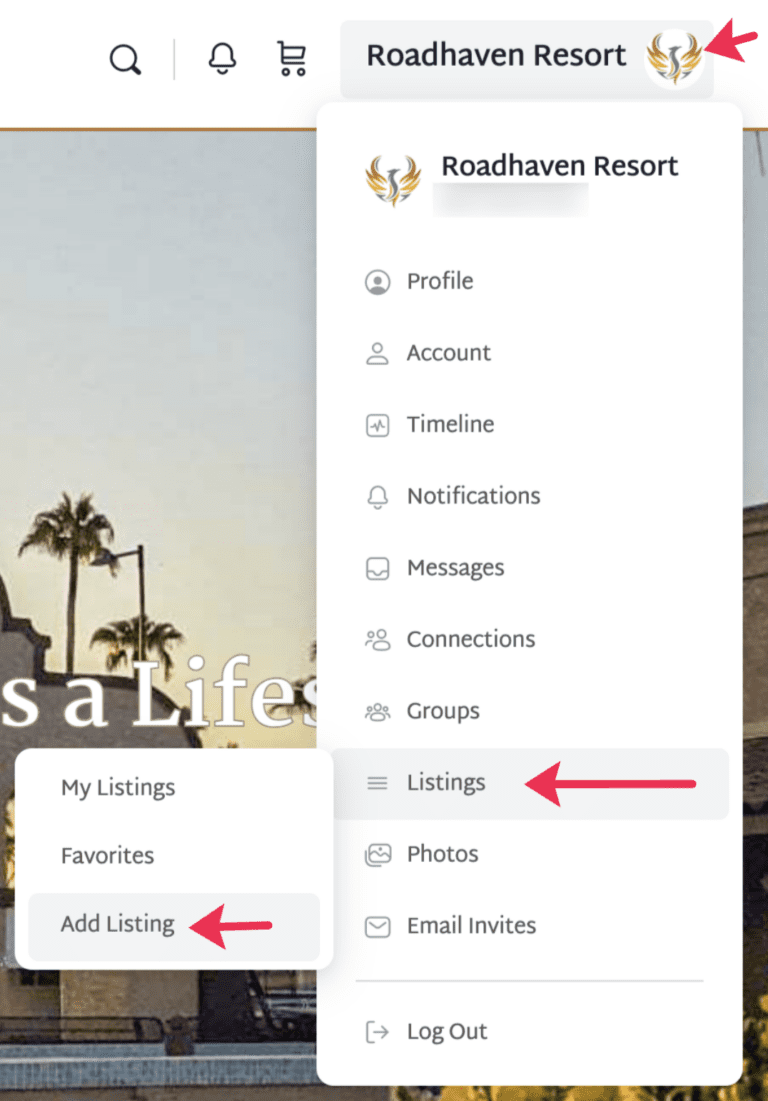Open Notifications menu entry
Image resolution: width=768 pixels, height=1101 pixels.
tap(475, 496)
